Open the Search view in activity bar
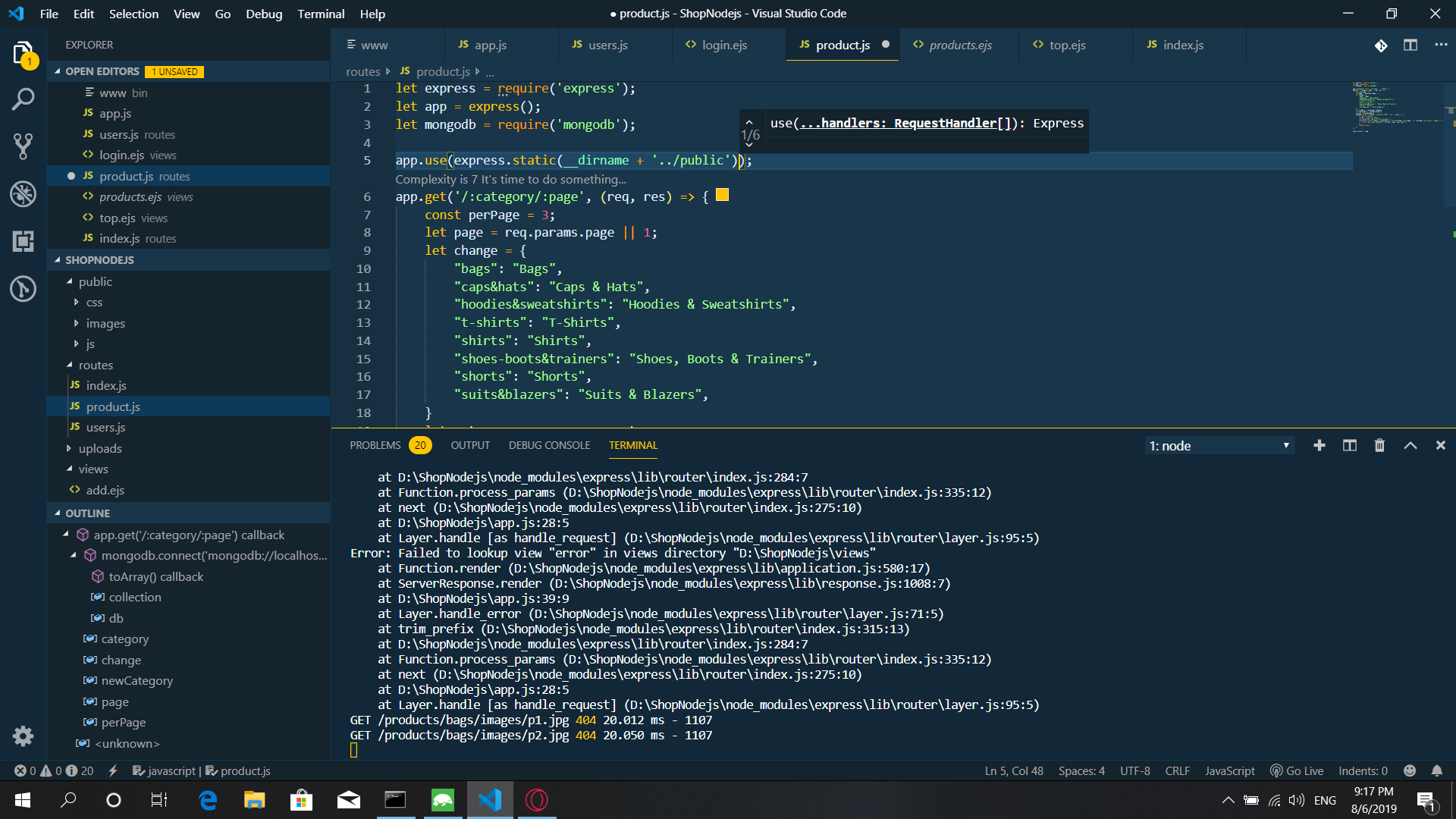This screenshot has width=1456, height=819. point(23,99)
